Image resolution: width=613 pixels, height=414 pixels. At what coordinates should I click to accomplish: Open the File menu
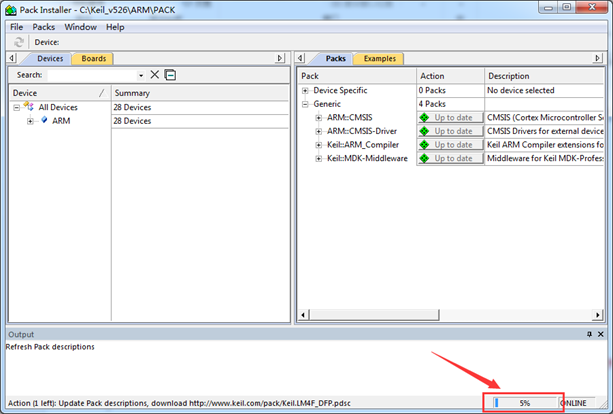coord(16,27)
